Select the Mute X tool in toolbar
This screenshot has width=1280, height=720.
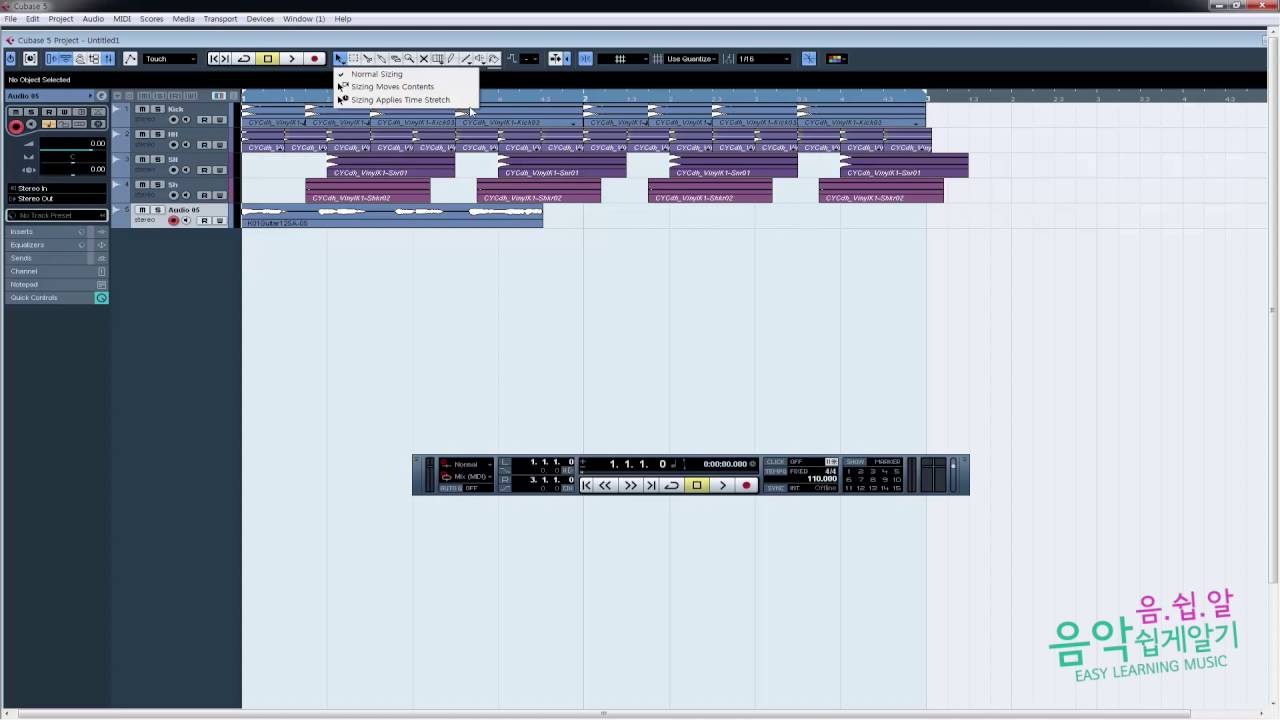click(x=423, y=59)
